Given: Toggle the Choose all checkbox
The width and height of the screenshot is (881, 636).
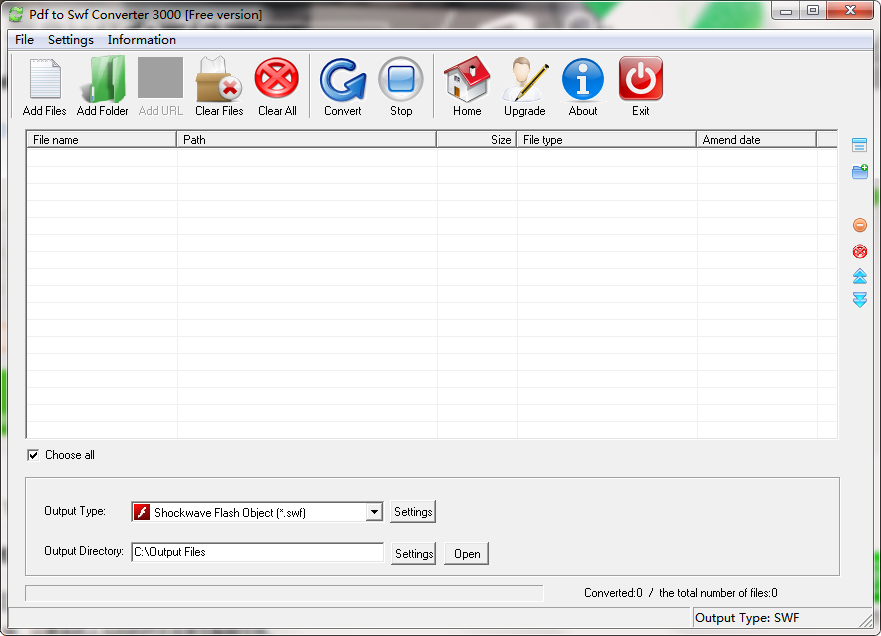Looking at the screenshot, I should tap(33, 455).
